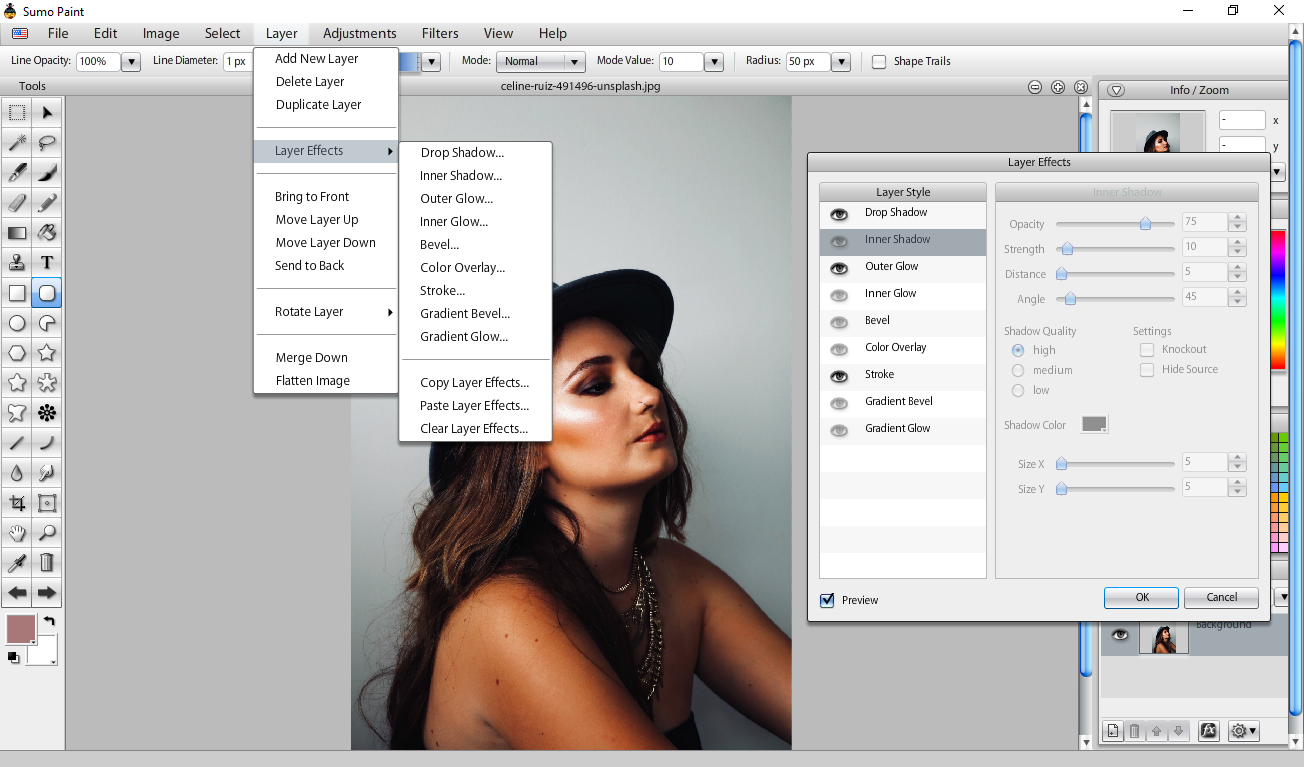
Task: Grab the Hand tool for panning
Action: (16, 533)
